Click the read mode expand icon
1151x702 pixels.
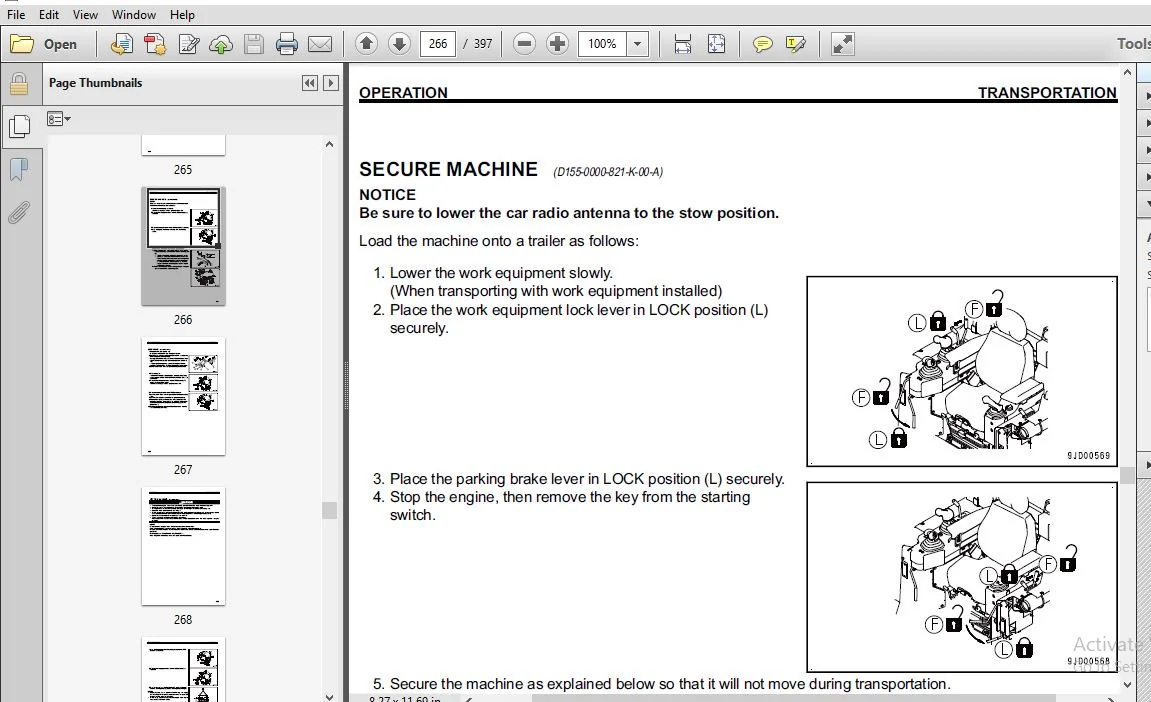click(x=842, y=44)
